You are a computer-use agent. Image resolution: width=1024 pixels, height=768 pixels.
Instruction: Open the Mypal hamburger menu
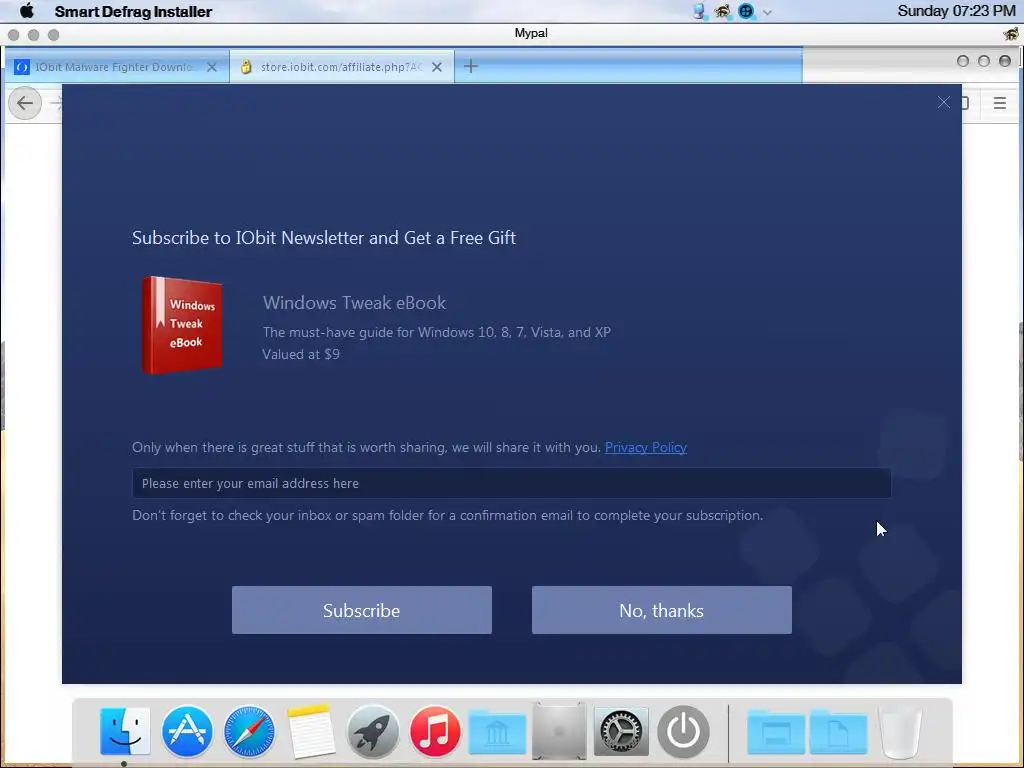click(x=999, y=103)
